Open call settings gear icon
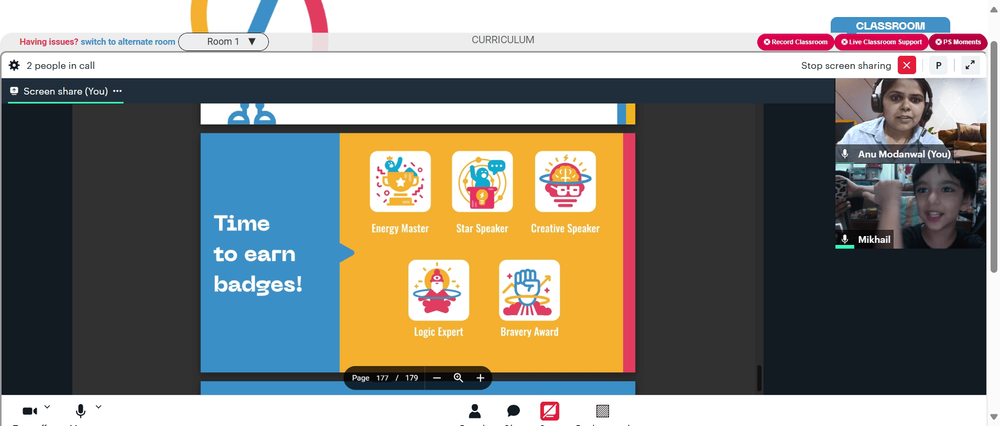1000x426 pixels. click(x=14, y=65)
